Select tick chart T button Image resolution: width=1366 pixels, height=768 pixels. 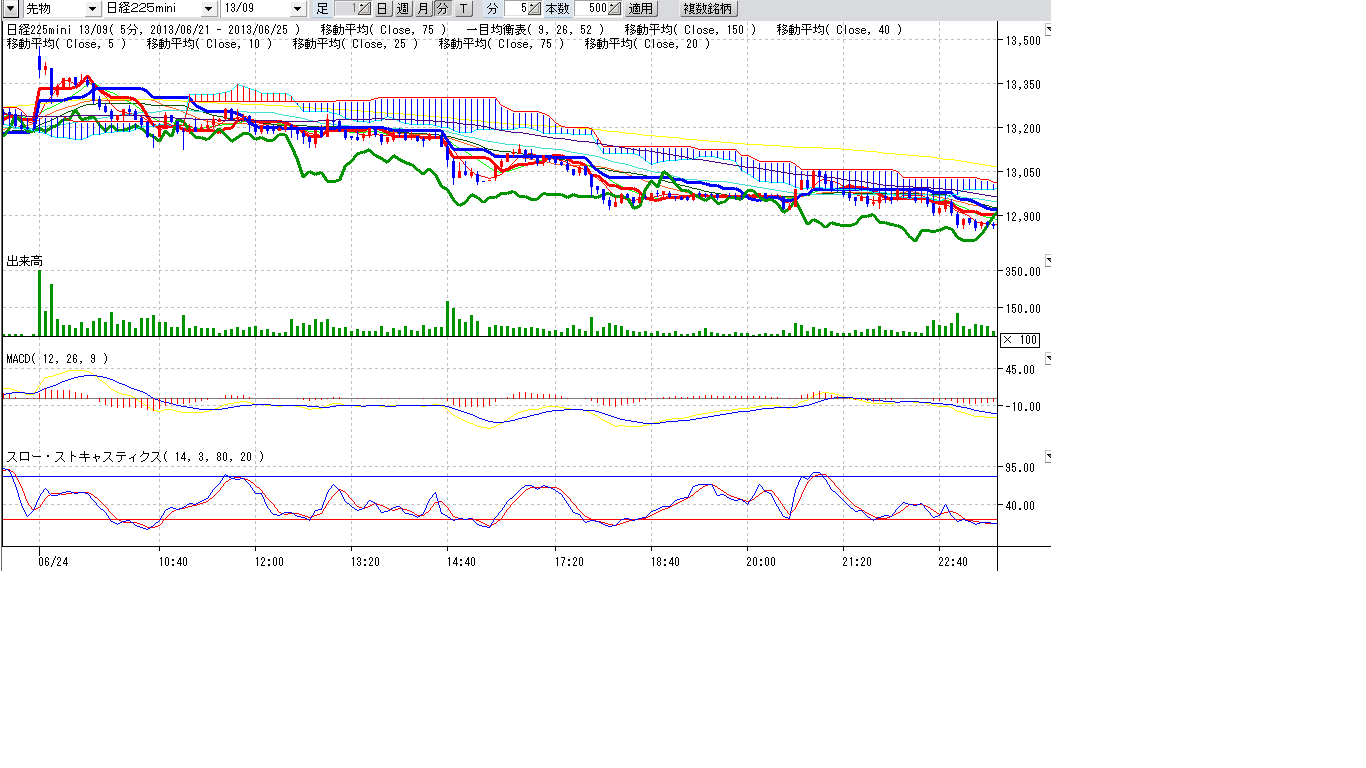coord(463,9)
